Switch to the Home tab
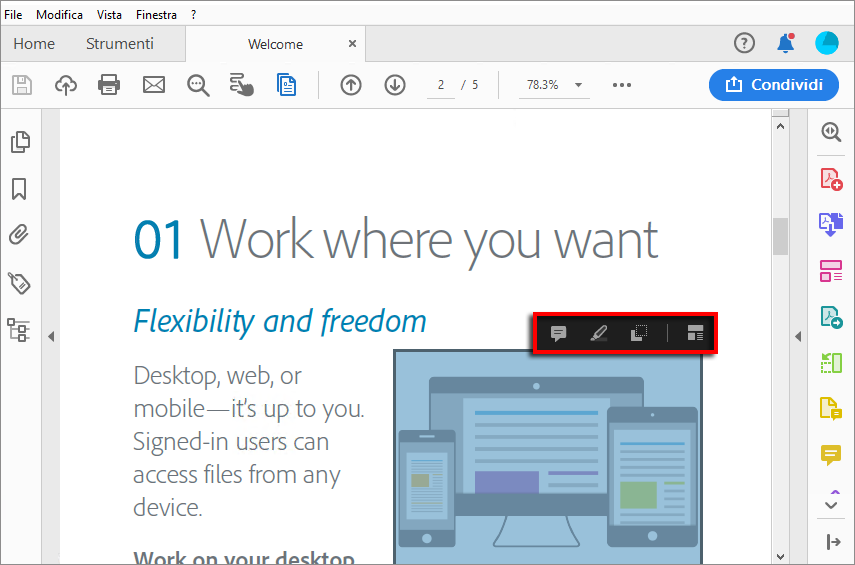Viewport: 855px width, 565px height. (x=34, y=44)
